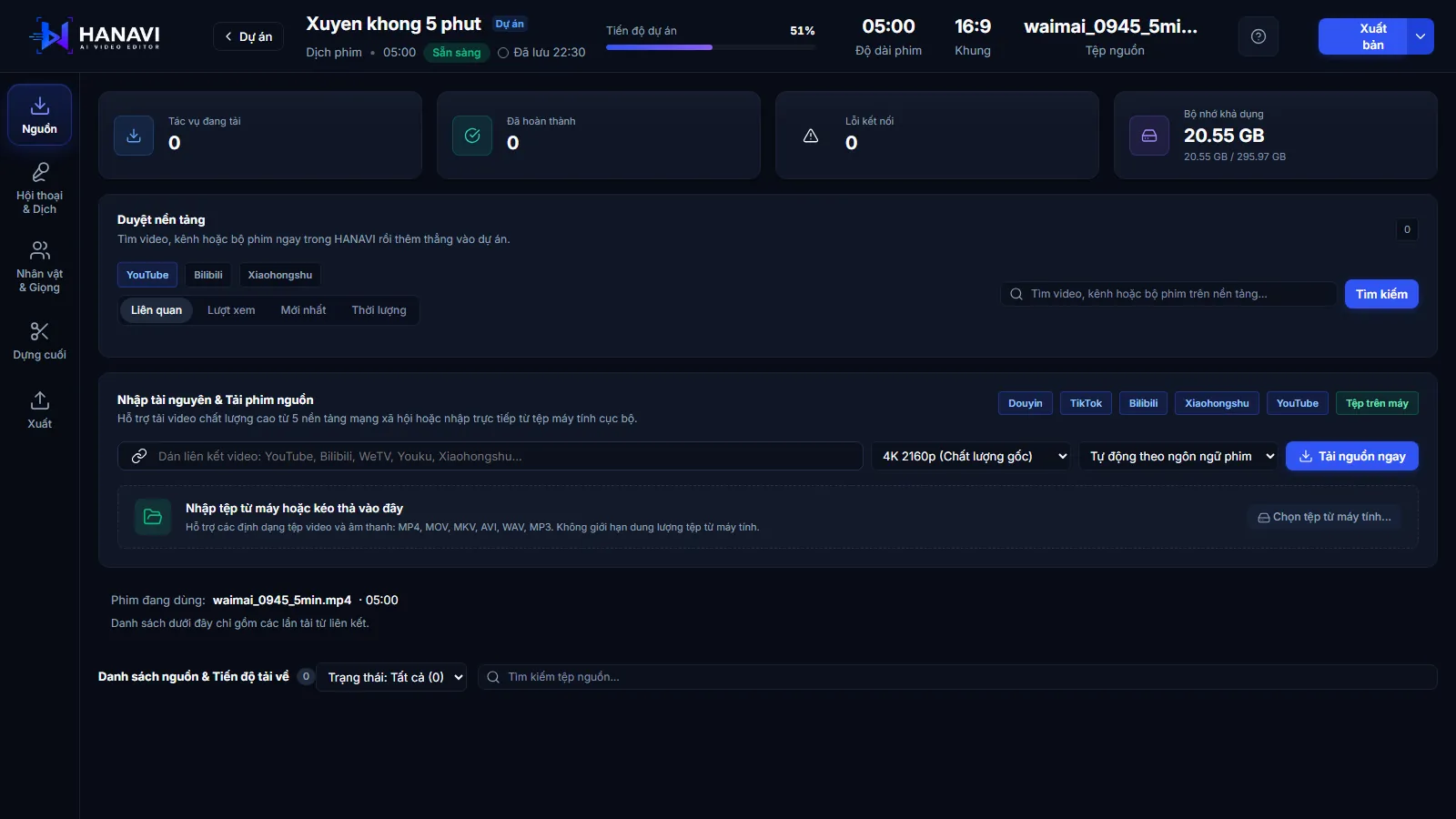Click the project progress bar

[711, 47]
